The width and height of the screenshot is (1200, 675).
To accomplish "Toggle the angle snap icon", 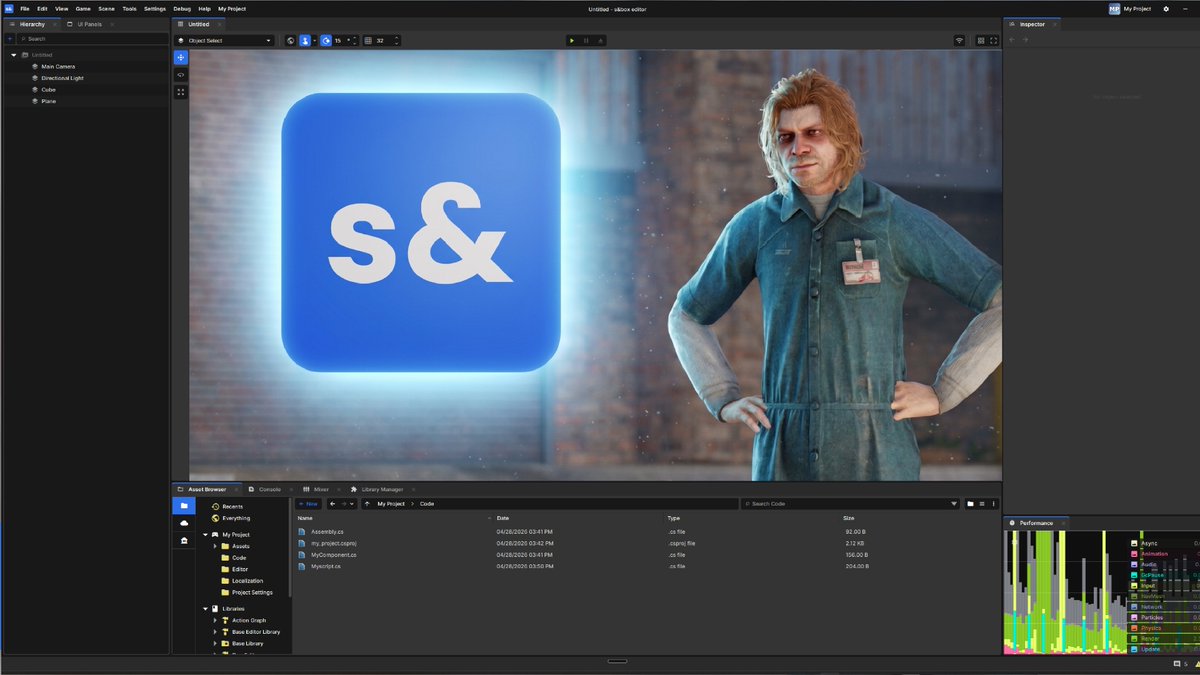I will (326, 40).
